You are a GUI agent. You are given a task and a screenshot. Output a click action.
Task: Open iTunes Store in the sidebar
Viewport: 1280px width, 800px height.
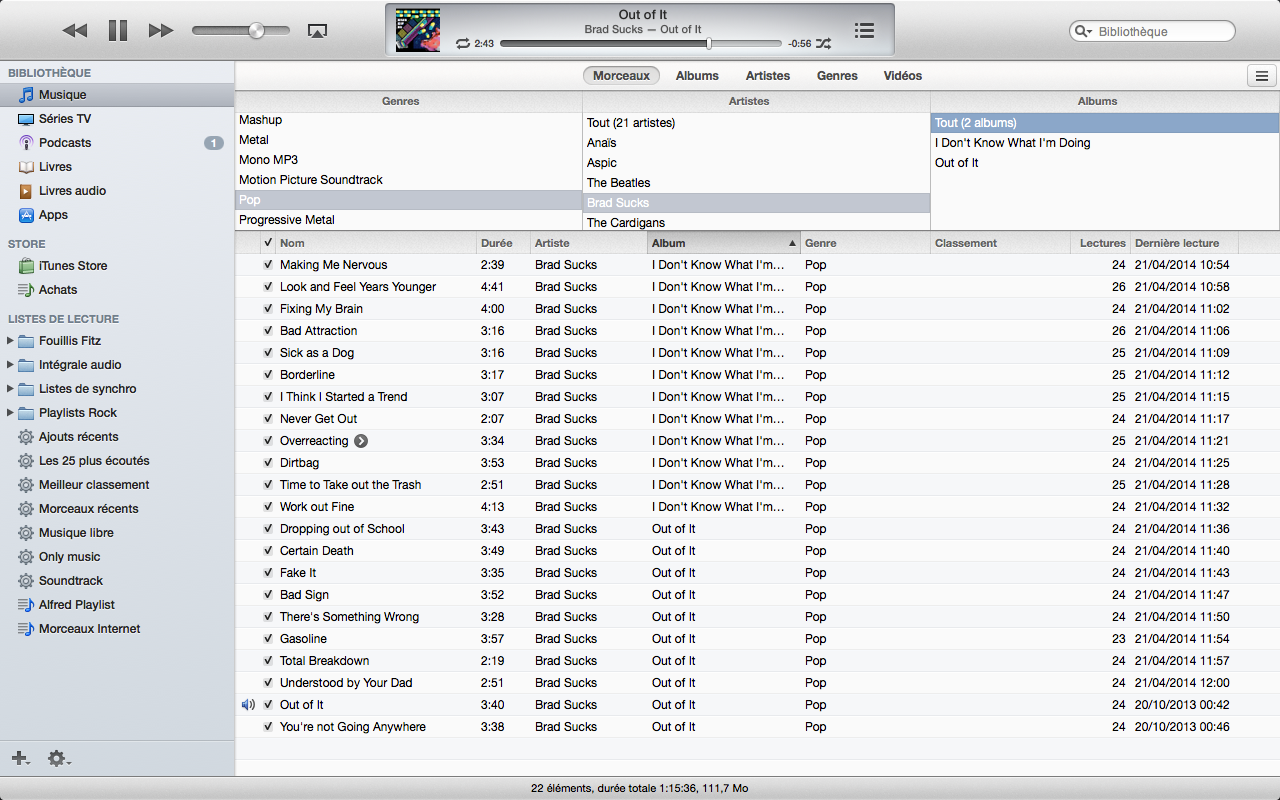tap(72, 266)
